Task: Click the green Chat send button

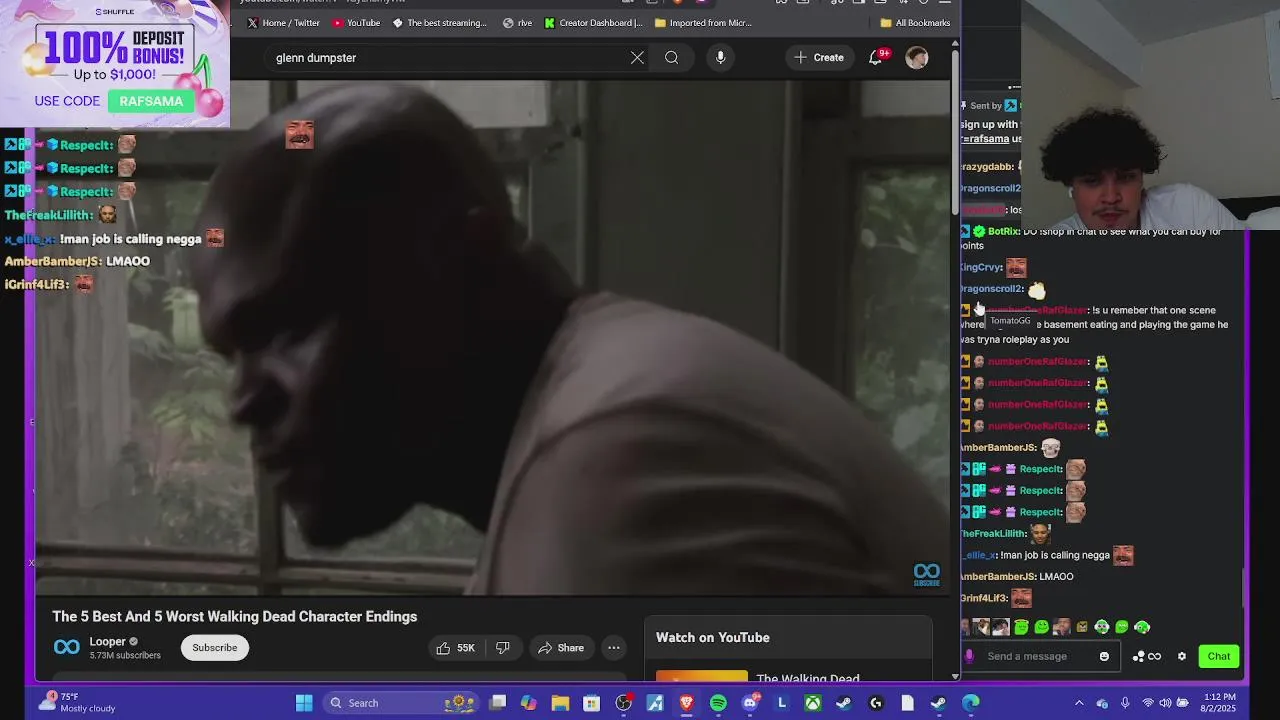Action: click(1218, 657)
